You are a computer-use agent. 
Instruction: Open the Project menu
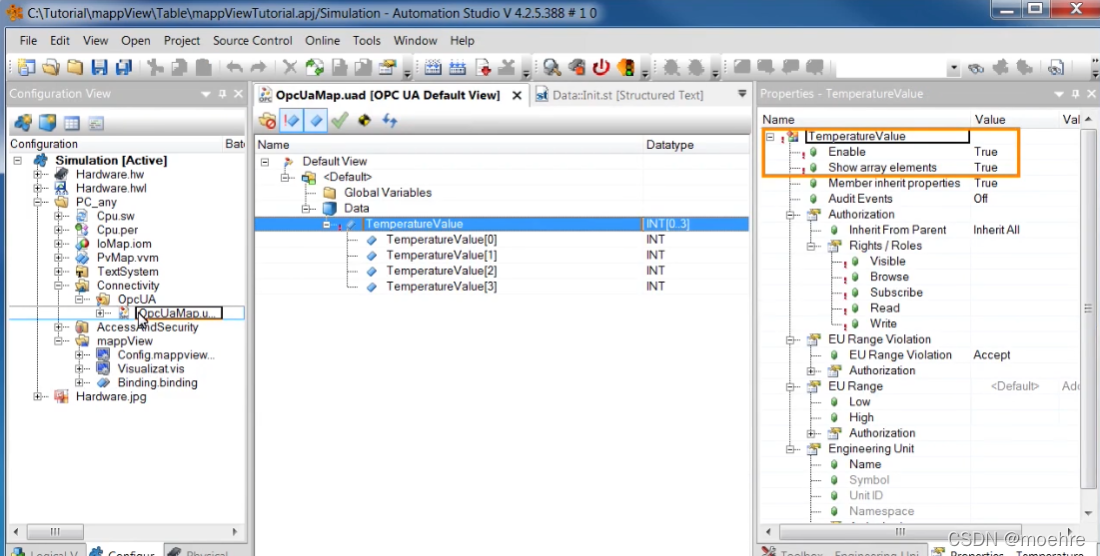[182, 41]
